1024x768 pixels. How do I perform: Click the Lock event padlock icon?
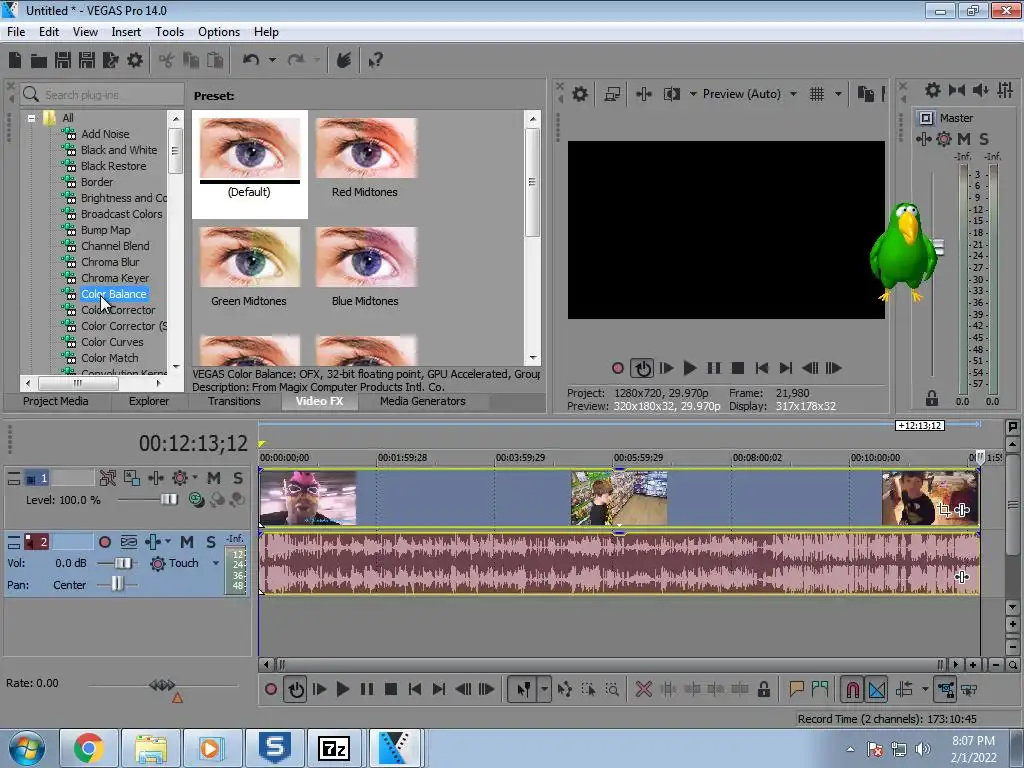(763, 689)
